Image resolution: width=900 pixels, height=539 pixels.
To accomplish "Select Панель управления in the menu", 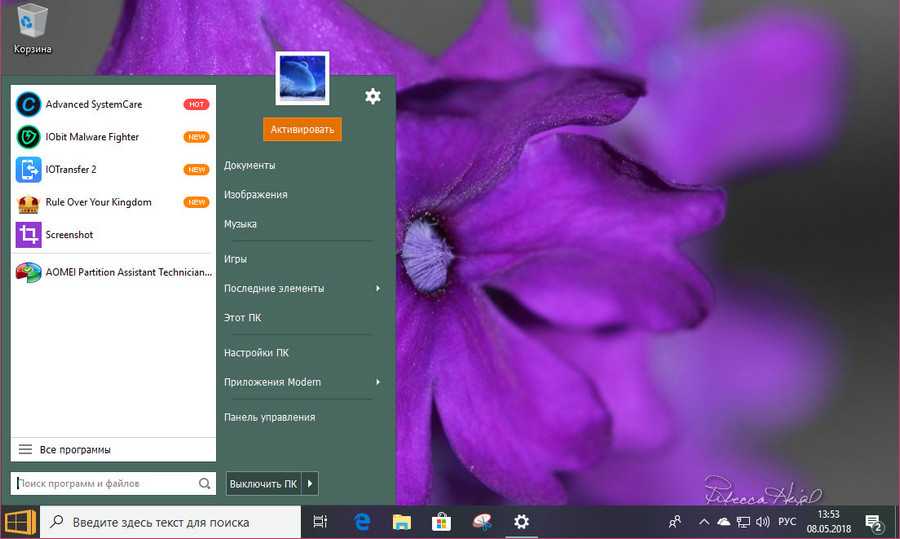I will point(270,417).
